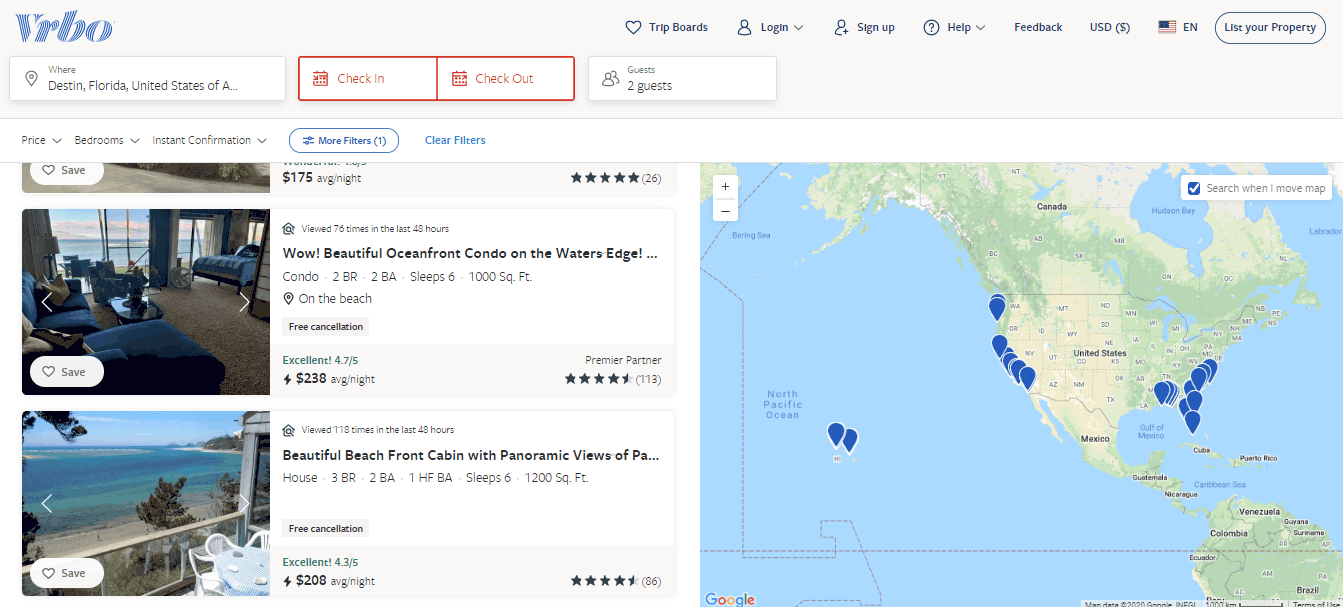Viewport: 1343px width, 607px height.
Task: Expand the Price filter
Action: 42,141
